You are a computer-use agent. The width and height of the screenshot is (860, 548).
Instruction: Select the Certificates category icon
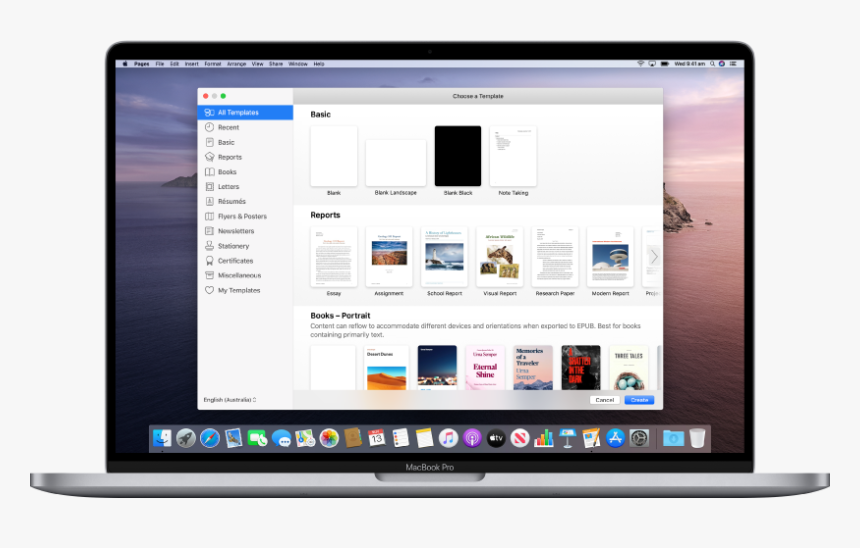209,261
